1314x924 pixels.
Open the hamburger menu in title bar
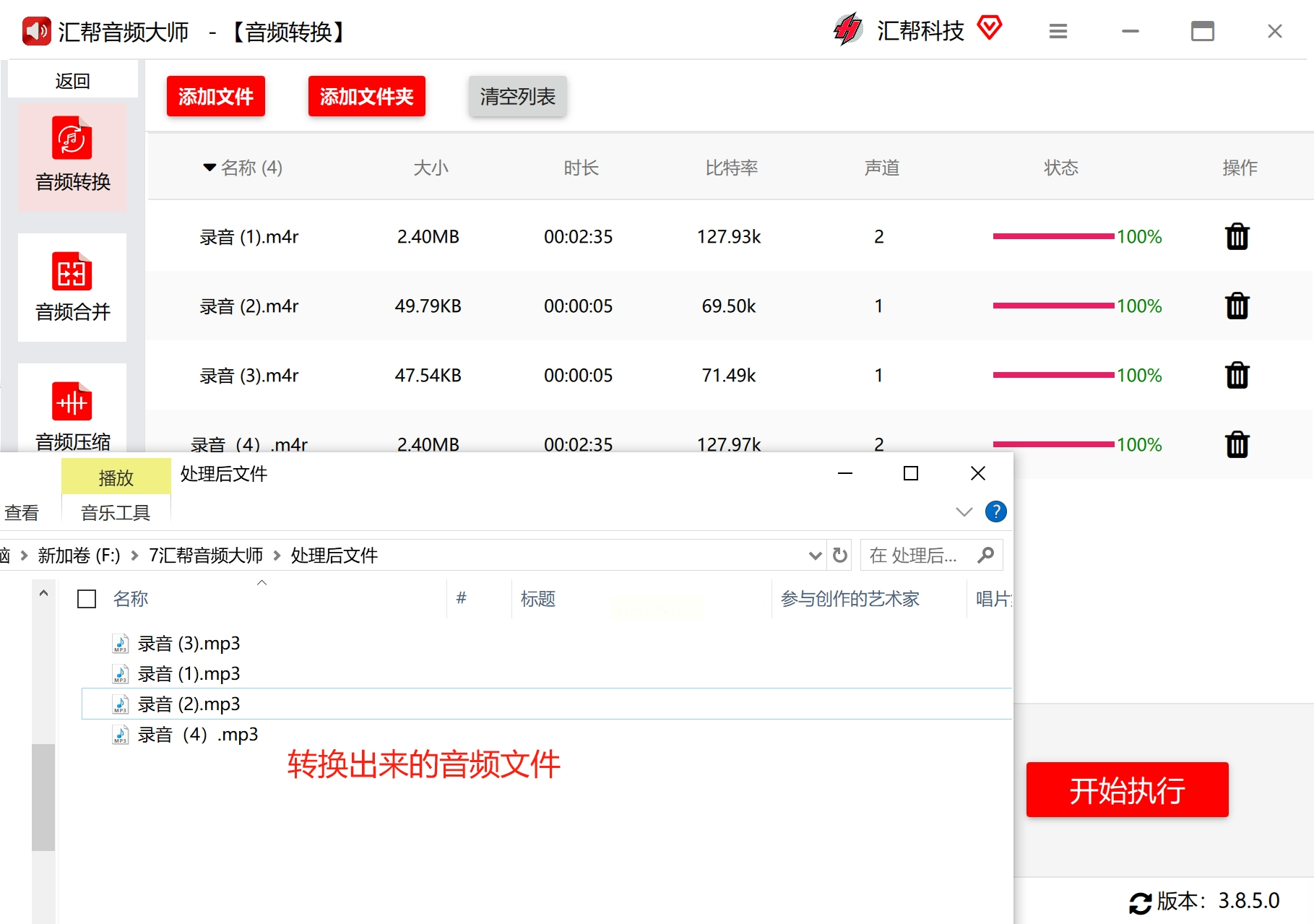tap(1058, 32)
